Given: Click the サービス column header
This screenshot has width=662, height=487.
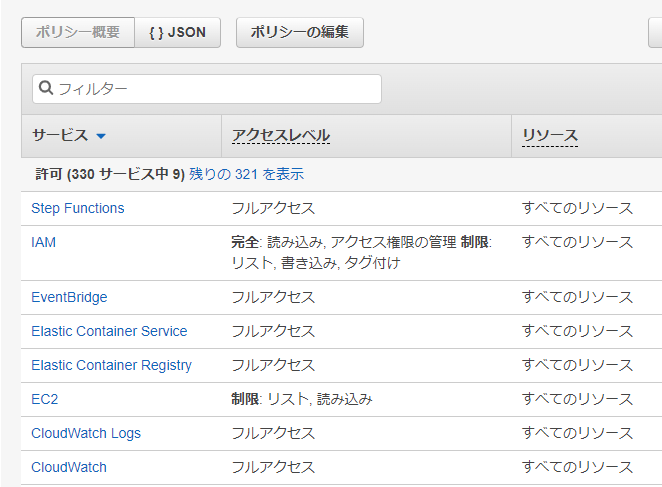Looking at the screenshot, I should tap(60, 136).
